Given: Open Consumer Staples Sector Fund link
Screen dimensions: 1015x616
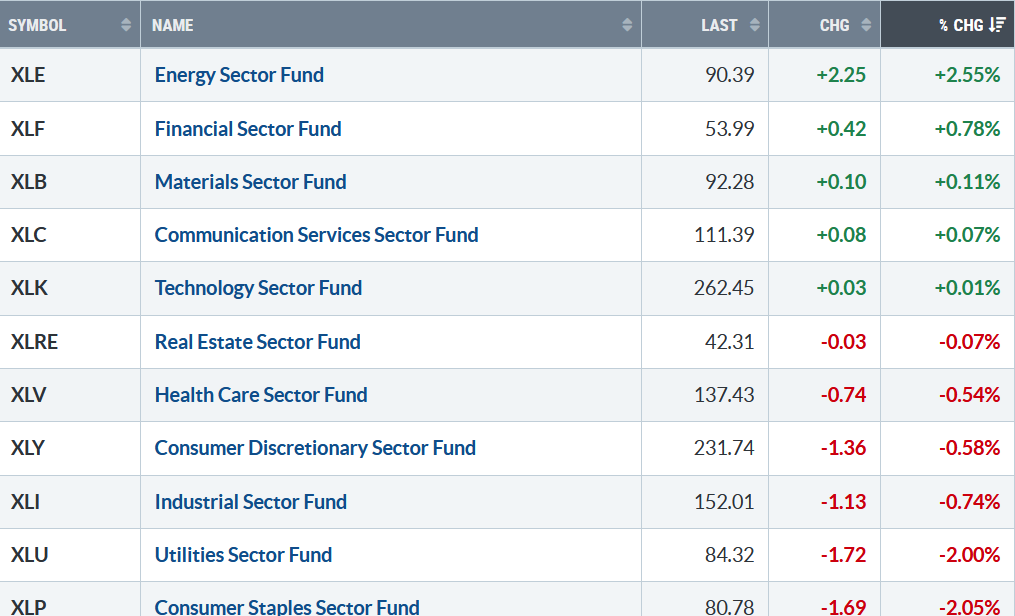Looking at the screenshot, I should click(287, 606).
